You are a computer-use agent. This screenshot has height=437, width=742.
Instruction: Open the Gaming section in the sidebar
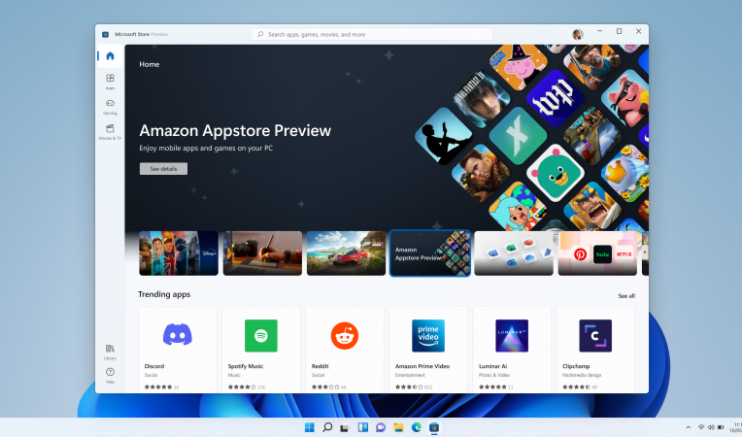[x=110, y=107]
